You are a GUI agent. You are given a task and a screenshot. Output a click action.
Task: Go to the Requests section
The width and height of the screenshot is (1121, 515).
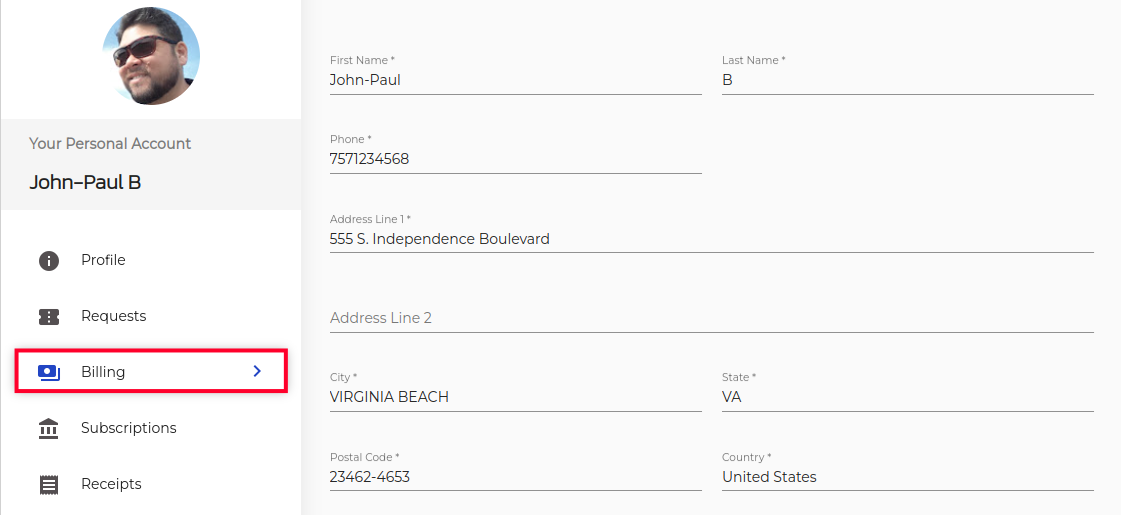tap(113, 316)
